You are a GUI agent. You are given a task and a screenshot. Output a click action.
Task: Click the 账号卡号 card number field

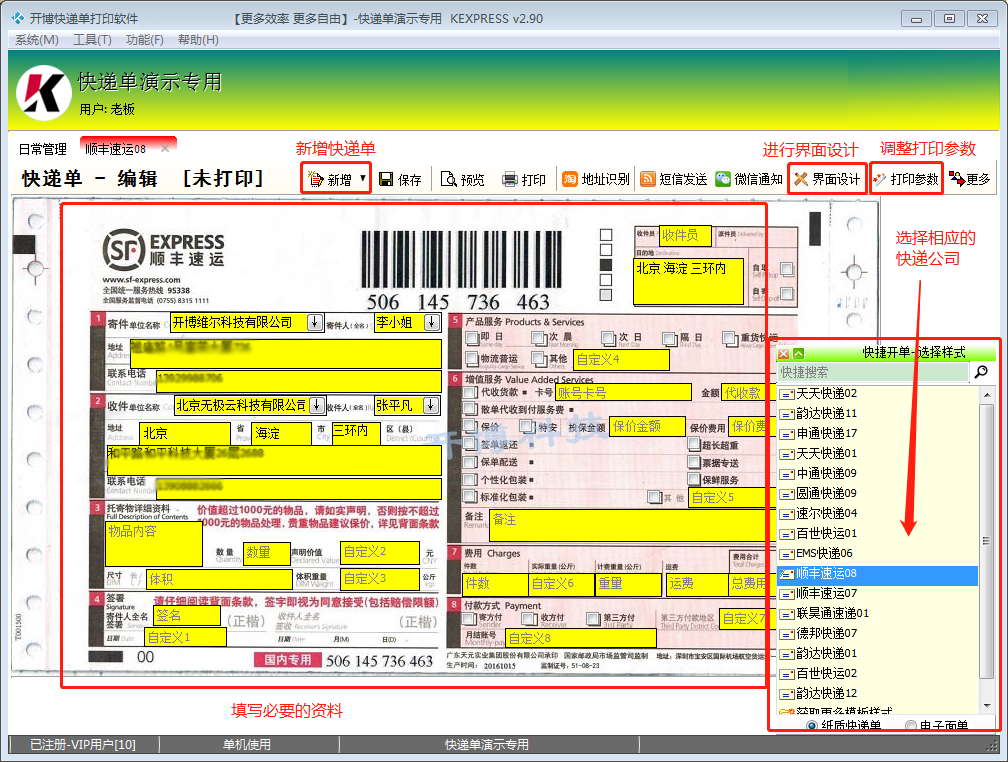tap(624, 392)
